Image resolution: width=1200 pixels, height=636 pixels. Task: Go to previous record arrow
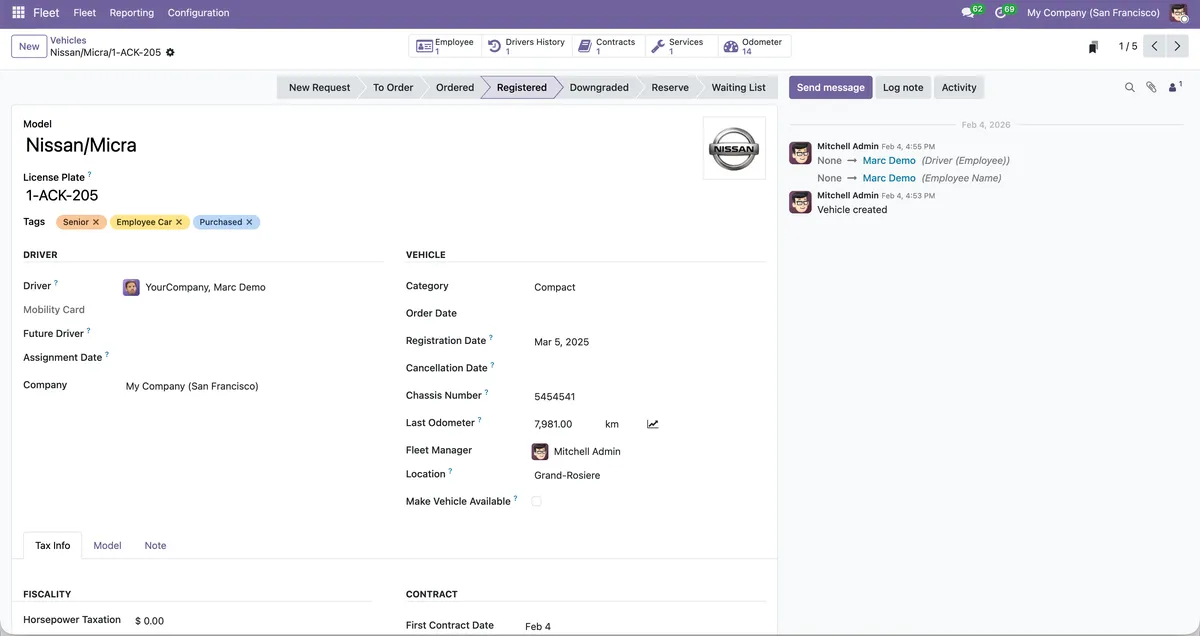point(1155,46)
